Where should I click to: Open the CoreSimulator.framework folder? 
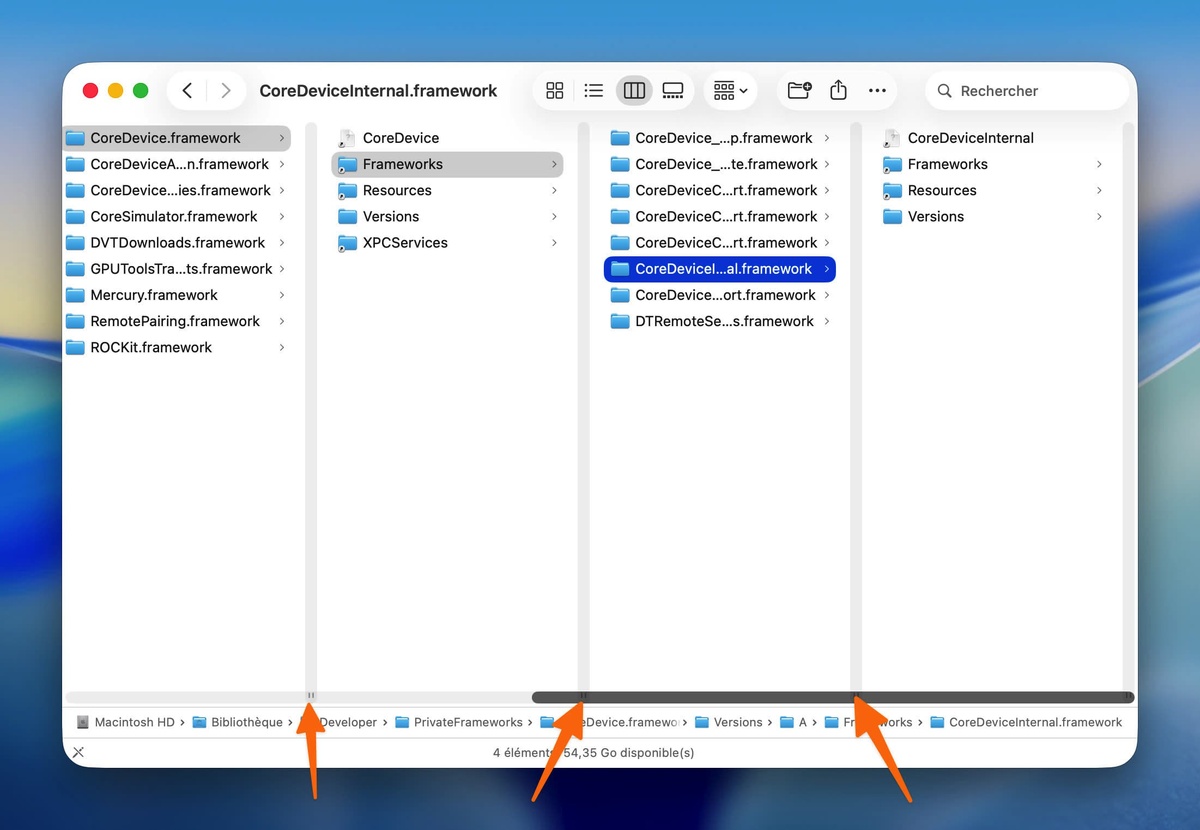coord(177,216)
